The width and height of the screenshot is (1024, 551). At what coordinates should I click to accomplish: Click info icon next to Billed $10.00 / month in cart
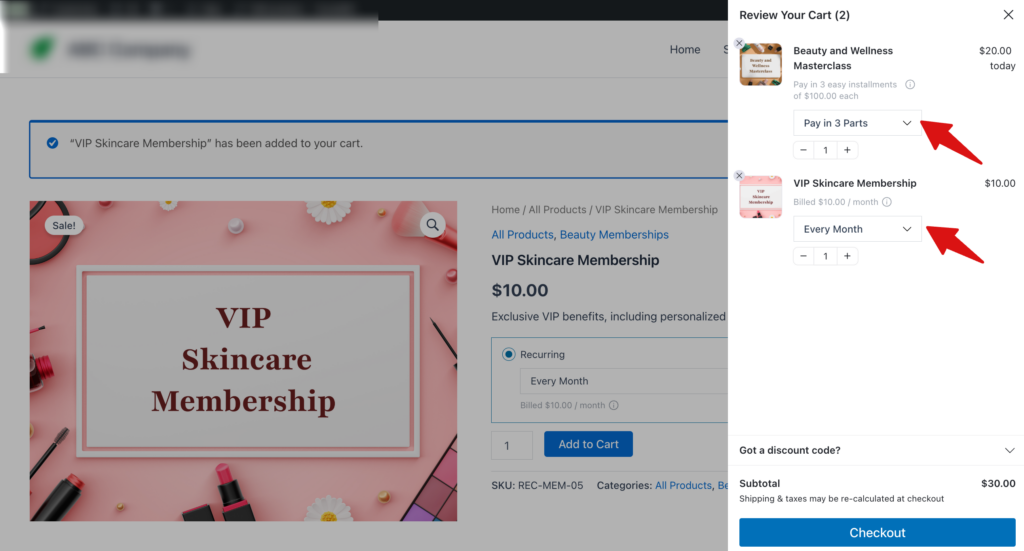[x=887, y=202]
